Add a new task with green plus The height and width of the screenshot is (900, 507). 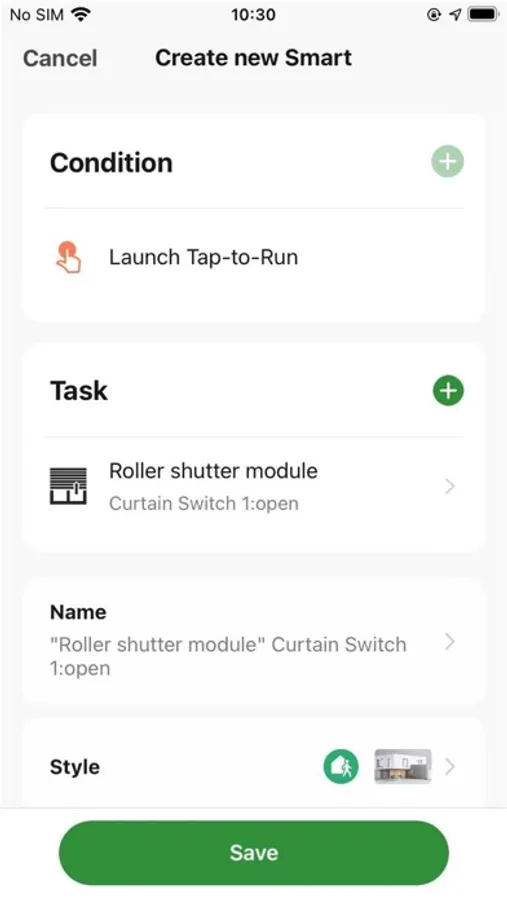click(448, 391)
